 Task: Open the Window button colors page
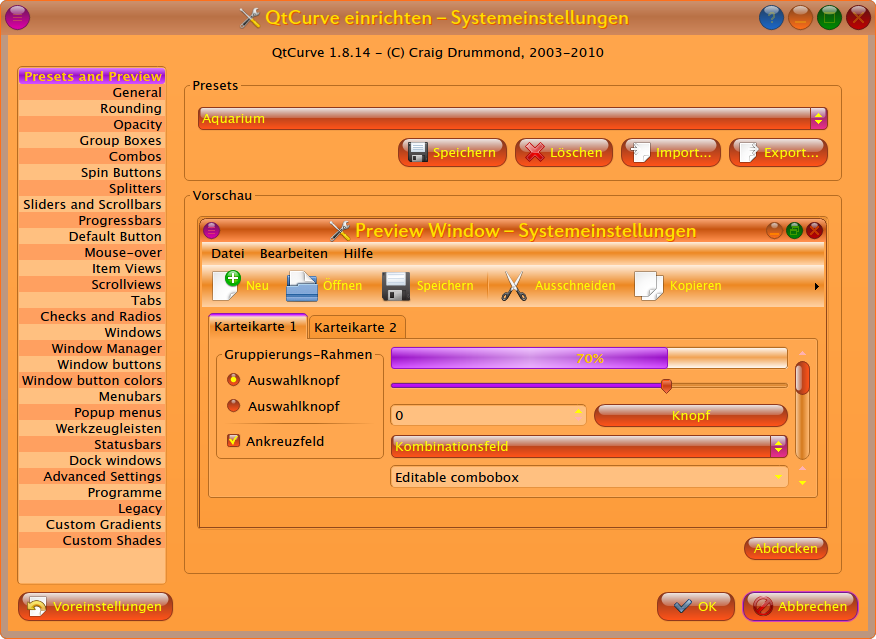(92, 380)
